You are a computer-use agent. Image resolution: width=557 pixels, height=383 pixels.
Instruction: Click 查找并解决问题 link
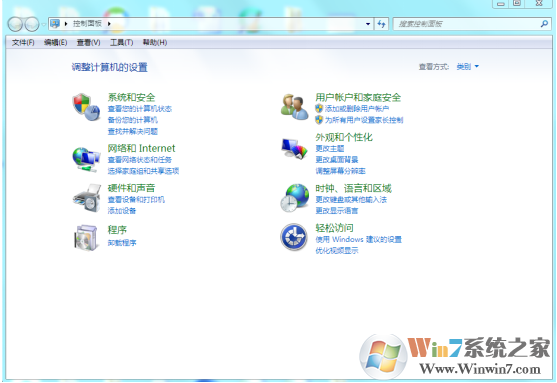[133, 131]
